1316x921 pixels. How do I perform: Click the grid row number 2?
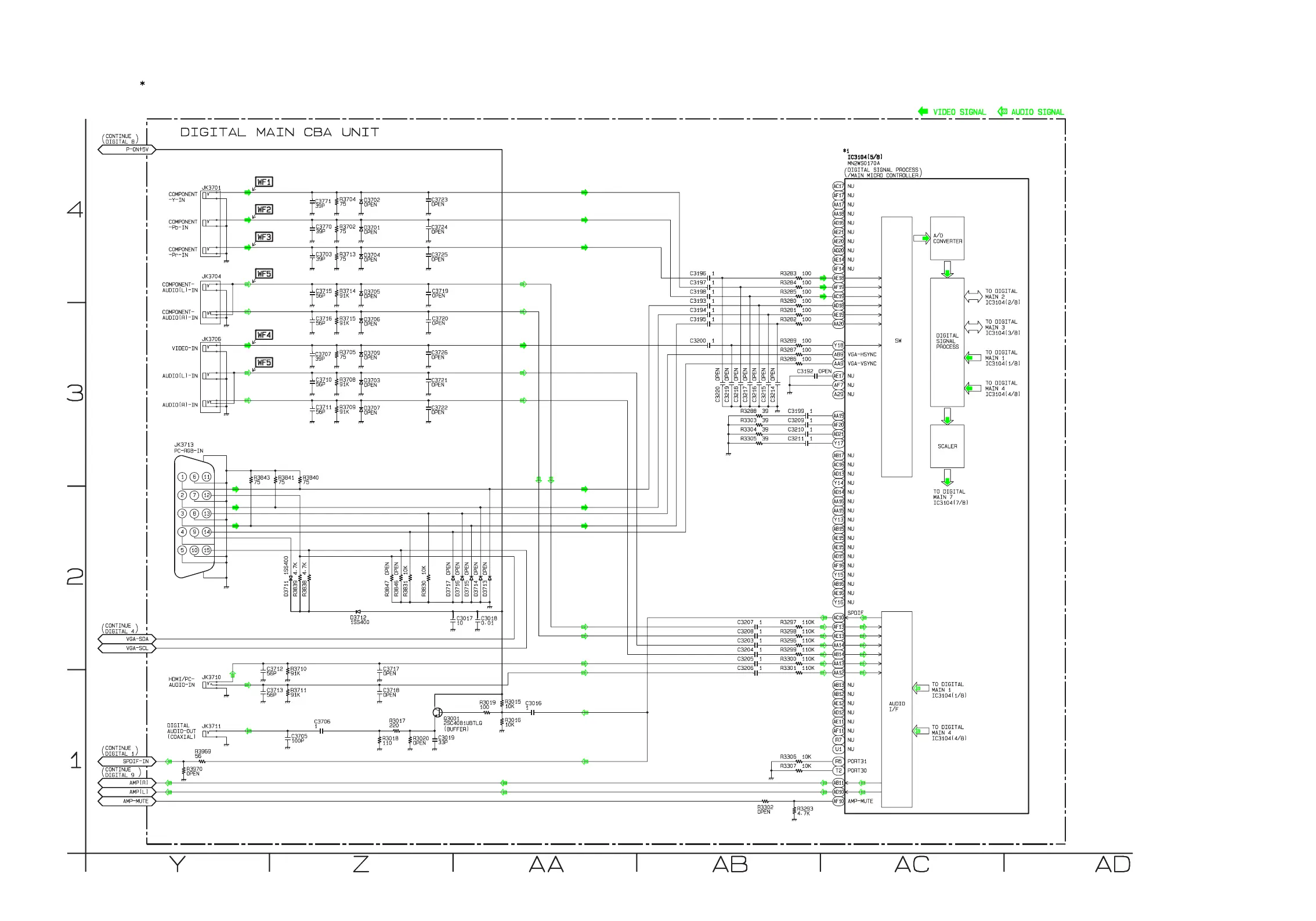pyautogui.click(x=75, y=576)
